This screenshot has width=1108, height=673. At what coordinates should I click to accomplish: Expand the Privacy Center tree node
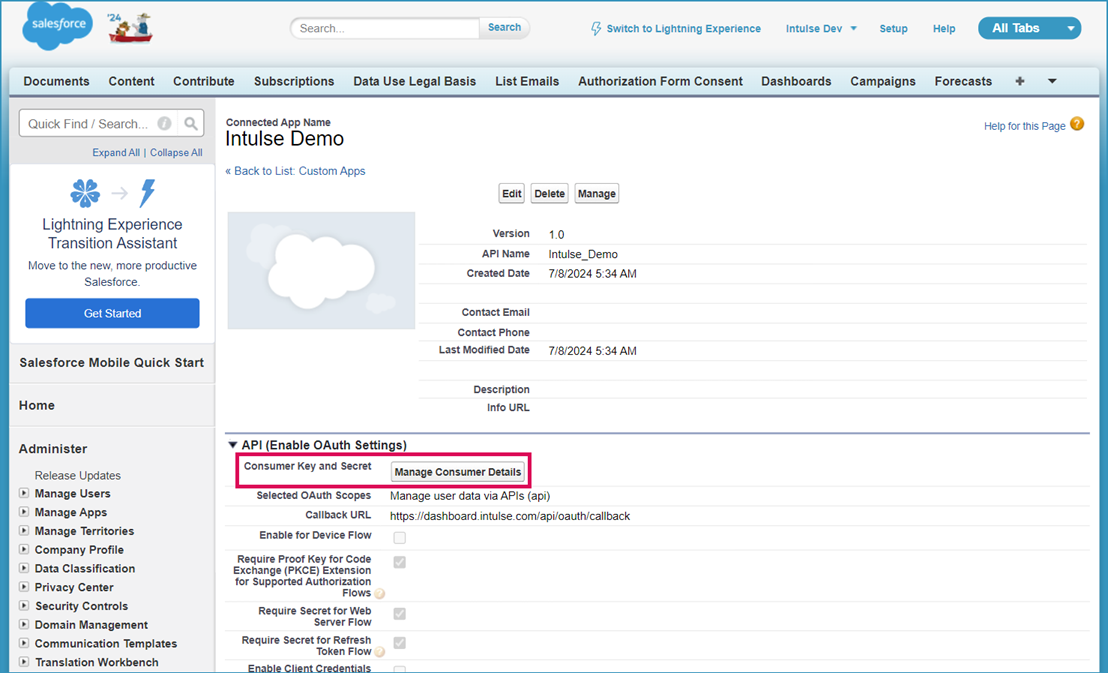24,587
